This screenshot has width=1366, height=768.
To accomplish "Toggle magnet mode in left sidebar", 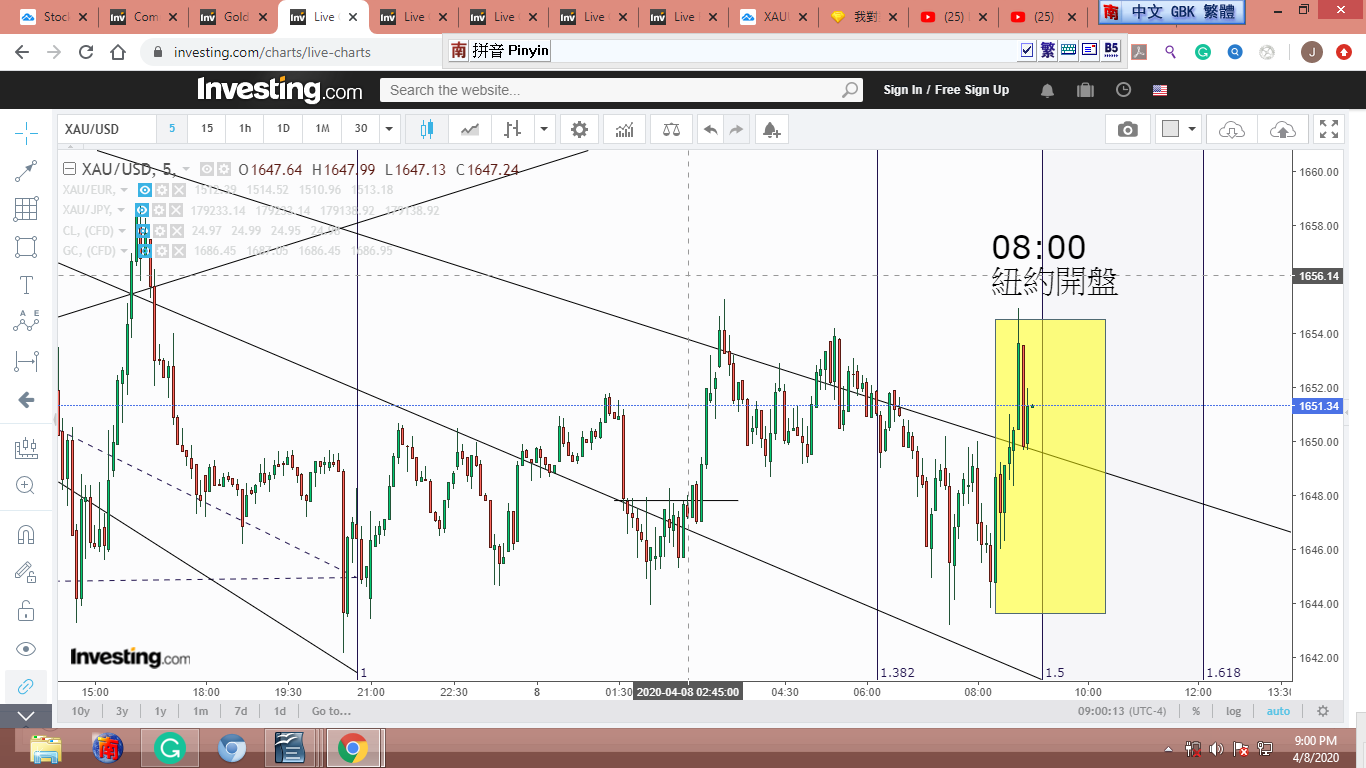I will click(27, 534).
